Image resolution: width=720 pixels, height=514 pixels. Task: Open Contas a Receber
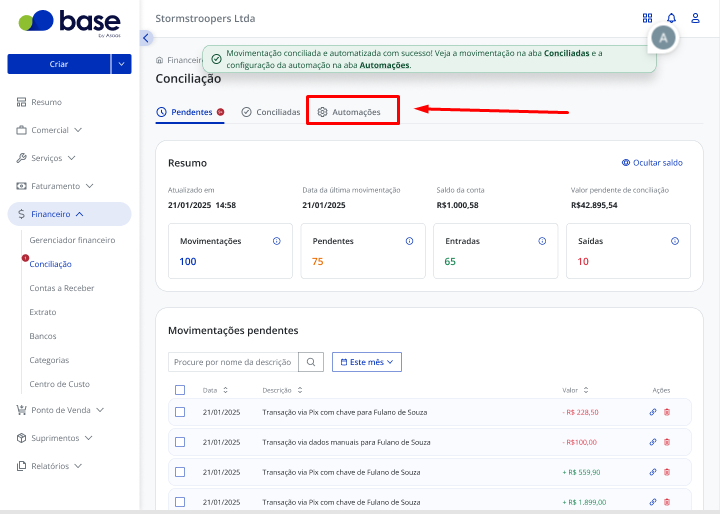pos(62,288)
